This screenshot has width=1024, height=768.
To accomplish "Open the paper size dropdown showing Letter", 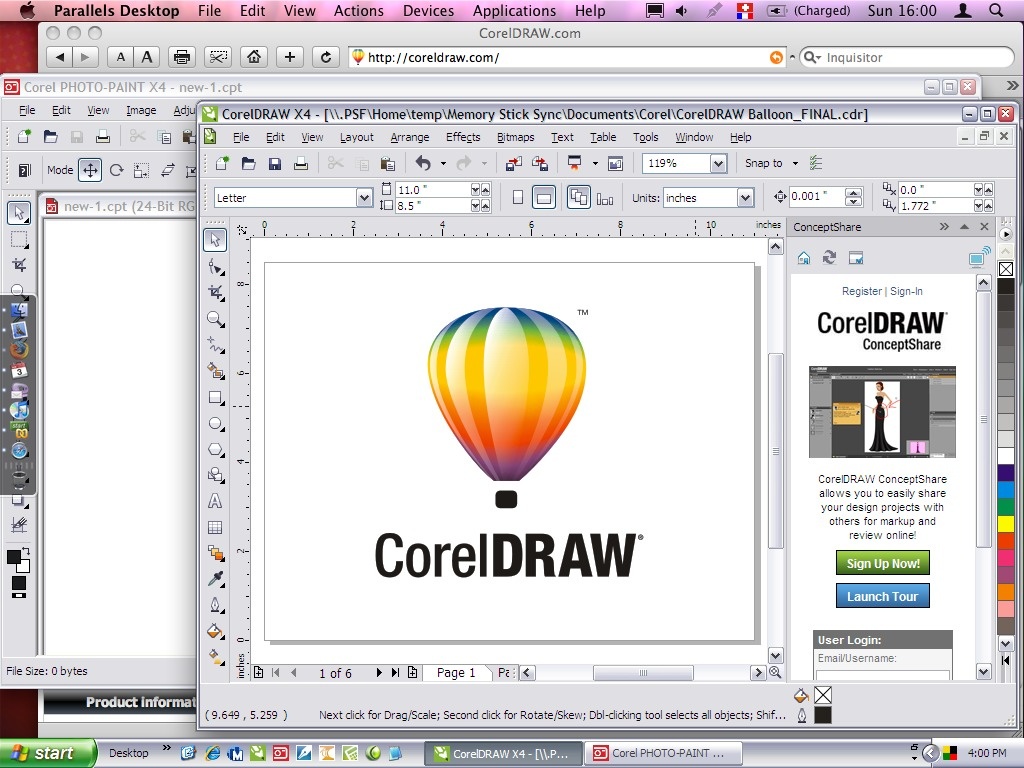I will pyautogui.click(x=365, y=197).
